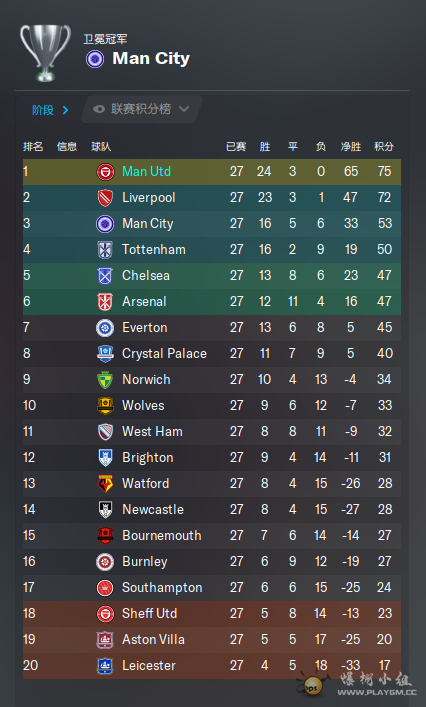Expand the 阶段 stage selector
426x707 pixels.
pyautogui.click(x=50, y=110)
